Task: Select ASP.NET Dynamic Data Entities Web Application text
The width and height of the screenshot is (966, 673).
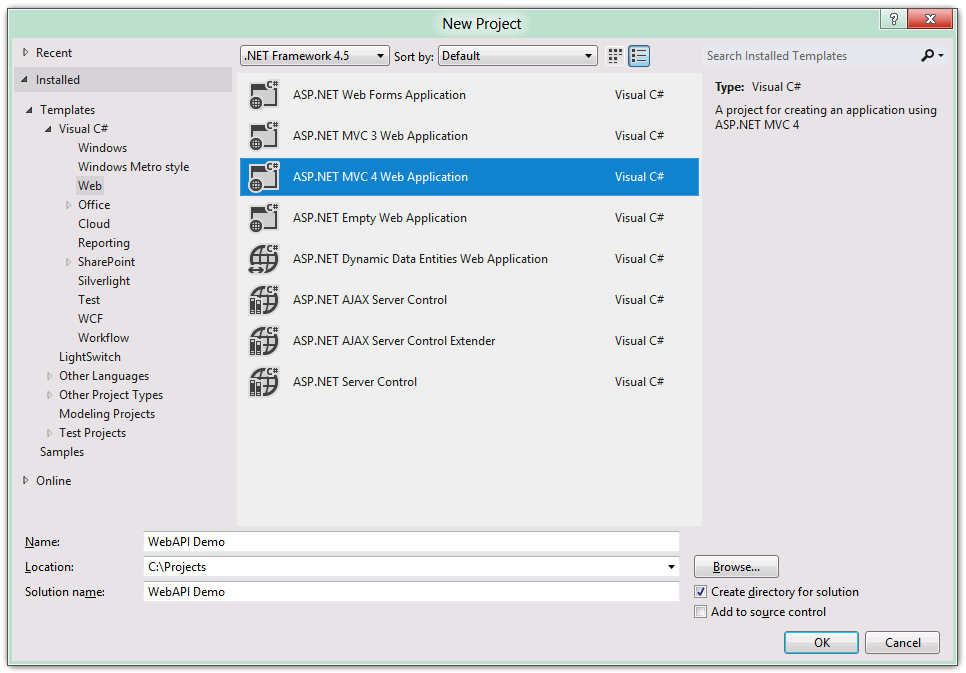Action: click(420, 259)
